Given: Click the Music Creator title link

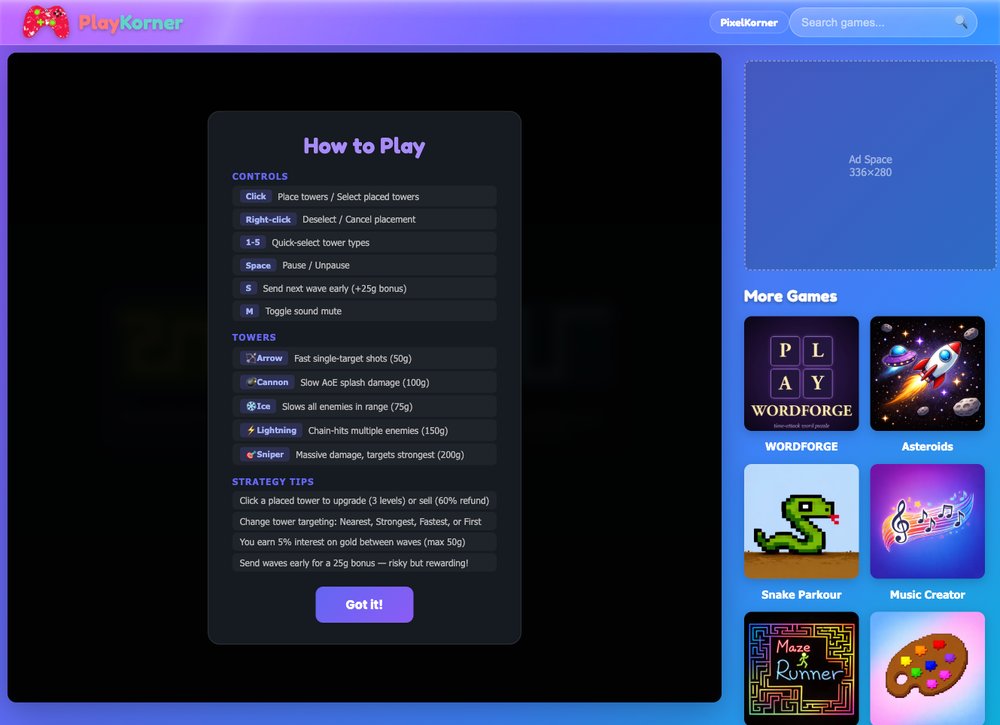Looking at the screenshot, I should [927, 595].
